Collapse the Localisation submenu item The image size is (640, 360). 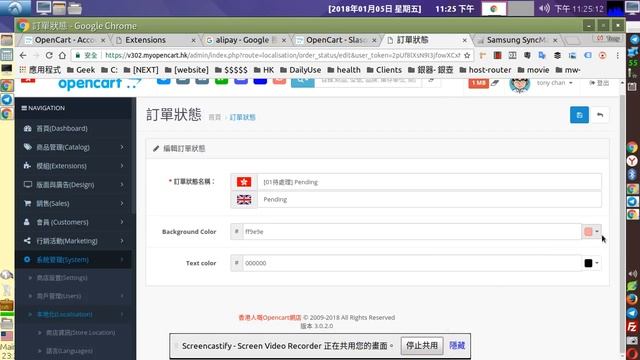[73, 314]
